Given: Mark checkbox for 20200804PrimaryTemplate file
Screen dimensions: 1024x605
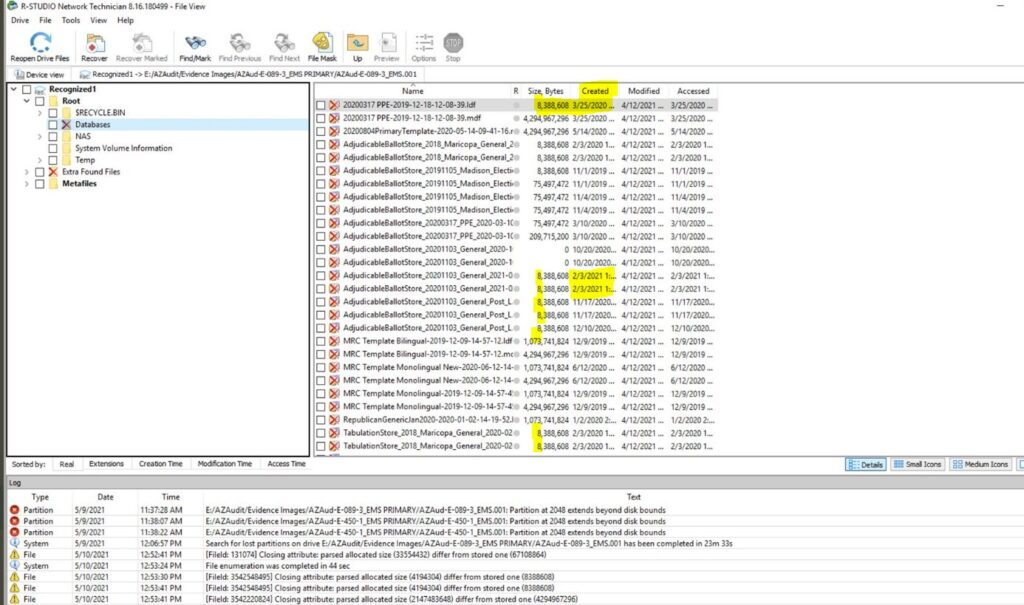Looking at the screenshot, I should [321, 131].
